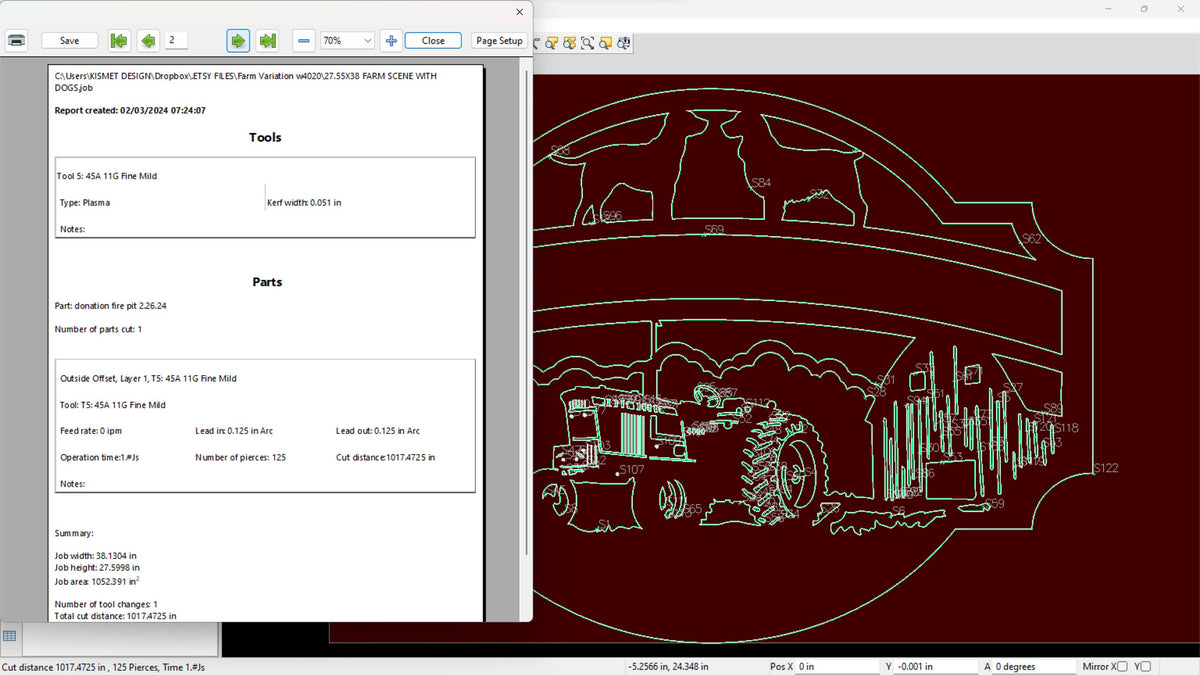Select the S107 label on the tractor drawing
The image size is (1200, 675).
632,469
